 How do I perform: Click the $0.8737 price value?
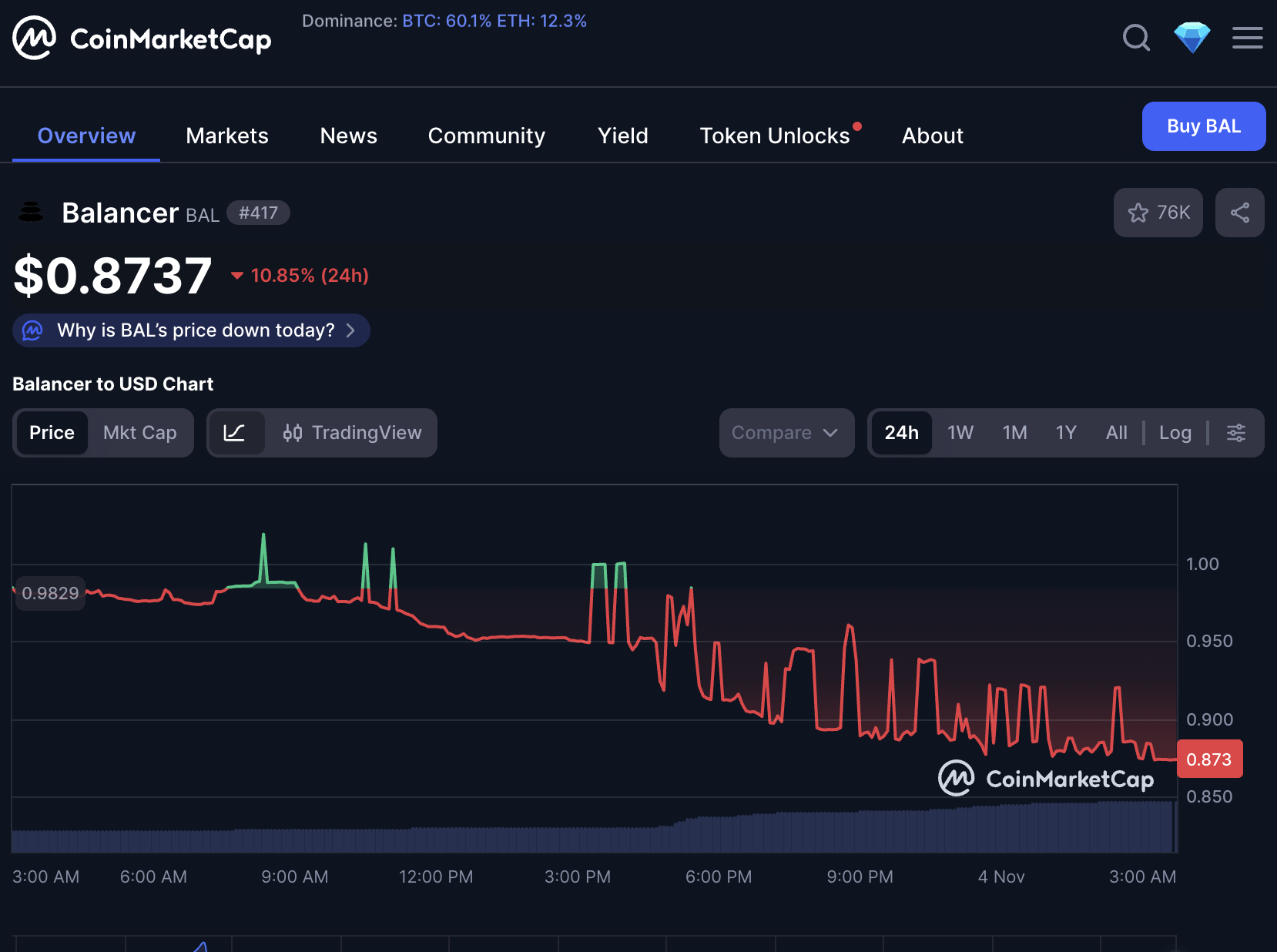click(x=112, y=276)
